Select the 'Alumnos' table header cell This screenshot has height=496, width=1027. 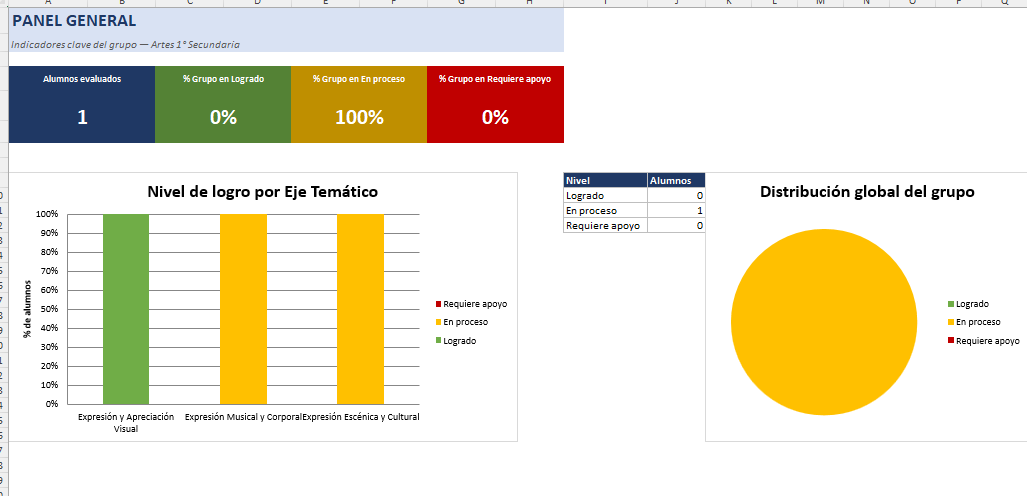[676, 180]
